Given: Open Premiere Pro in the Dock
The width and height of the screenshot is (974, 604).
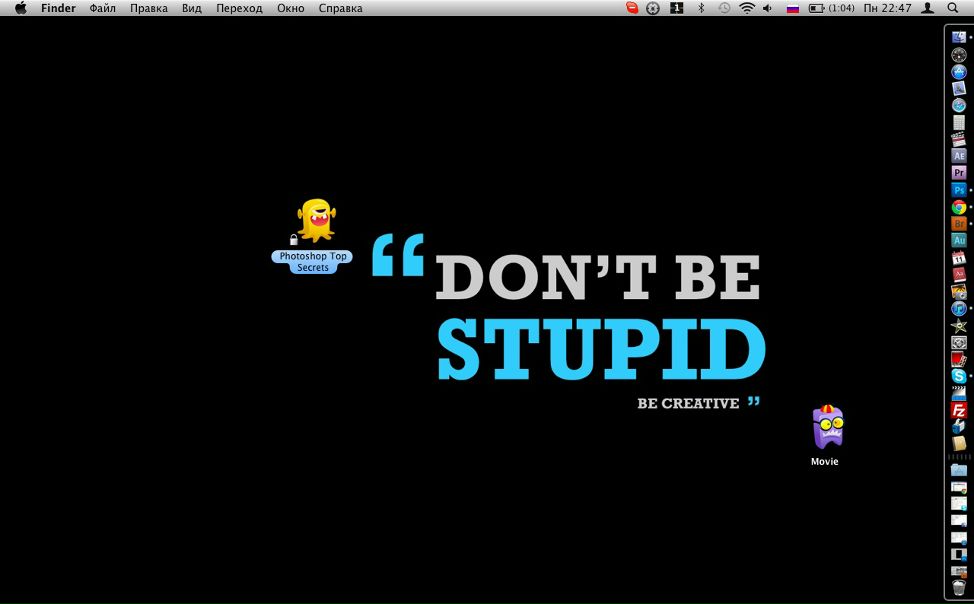Looking at the screenshot, I should (x=958, y=173).
